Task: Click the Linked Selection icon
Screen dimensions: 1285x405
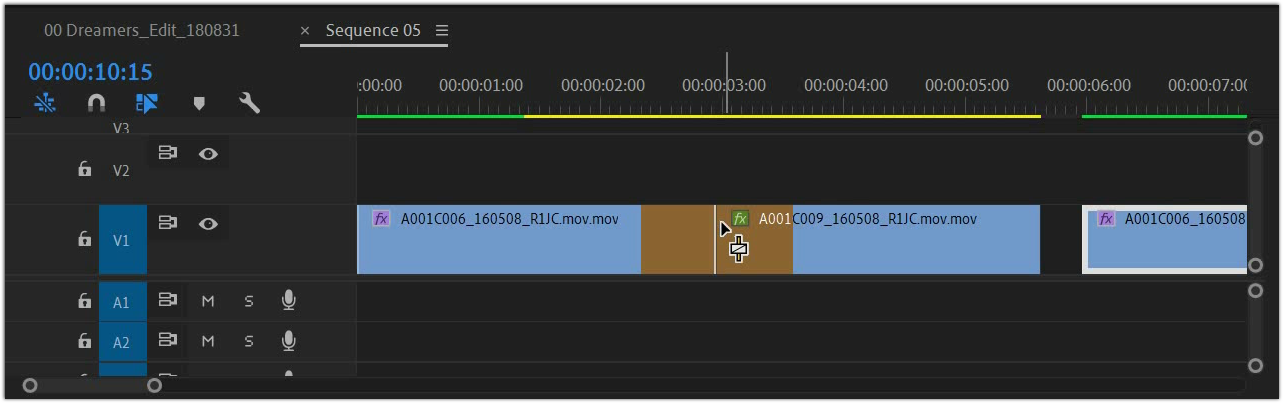Action: [147, 103]
